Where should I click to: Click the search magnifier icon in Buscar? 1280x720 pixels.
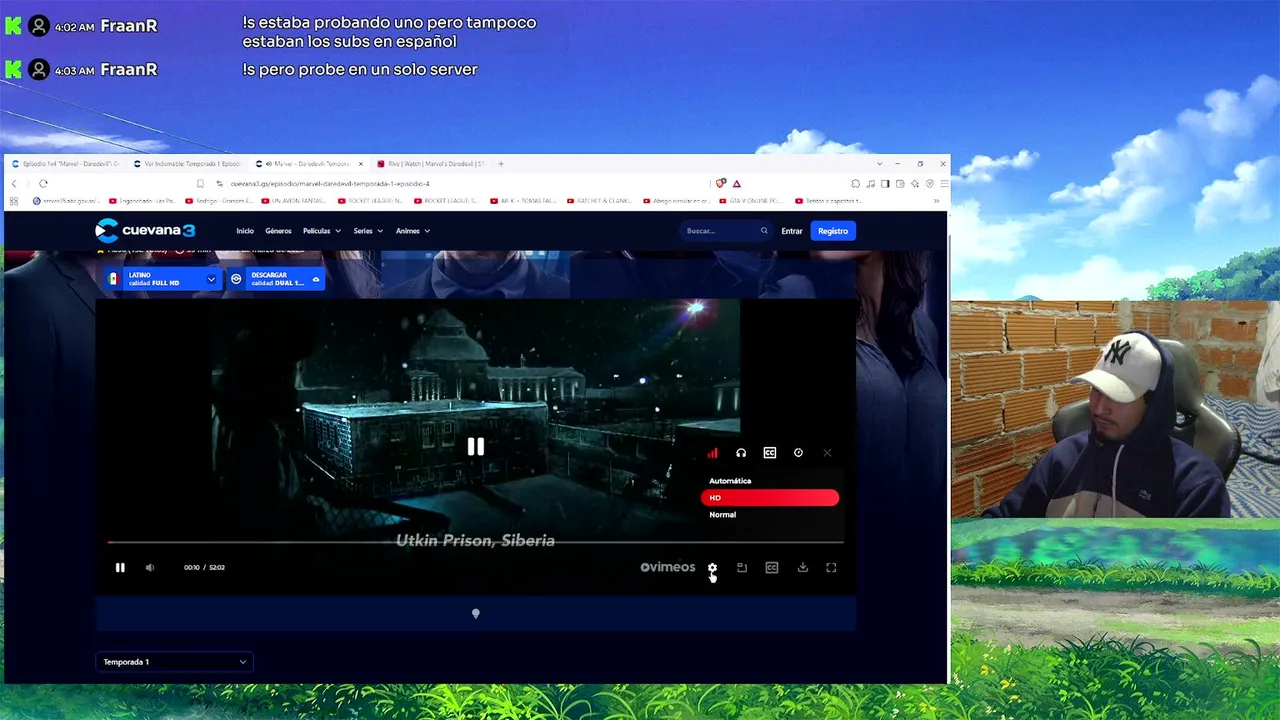[x=764, y=231]
